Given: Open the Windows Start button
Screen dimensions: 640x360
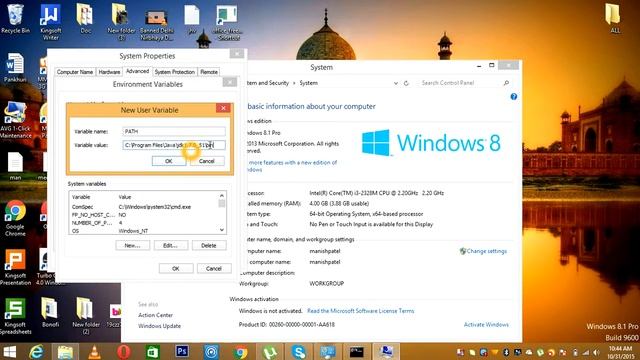Looking at the screenshot, I should 10,351.
